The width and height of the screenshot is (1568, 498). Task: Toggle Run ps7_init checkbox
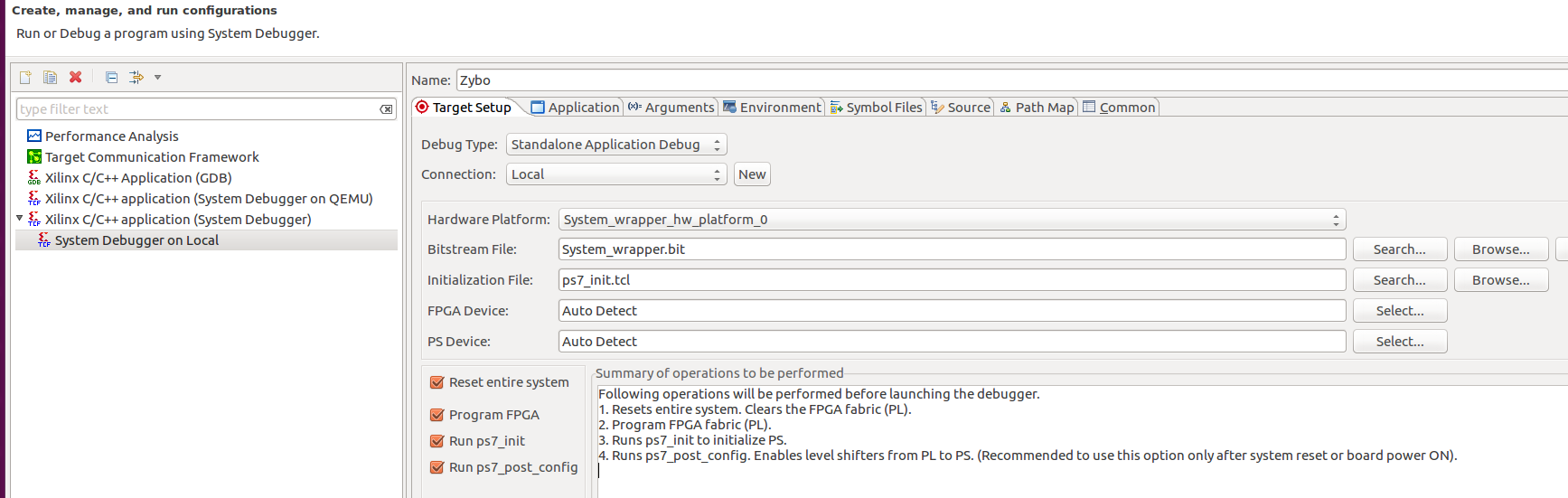(437, 441)
